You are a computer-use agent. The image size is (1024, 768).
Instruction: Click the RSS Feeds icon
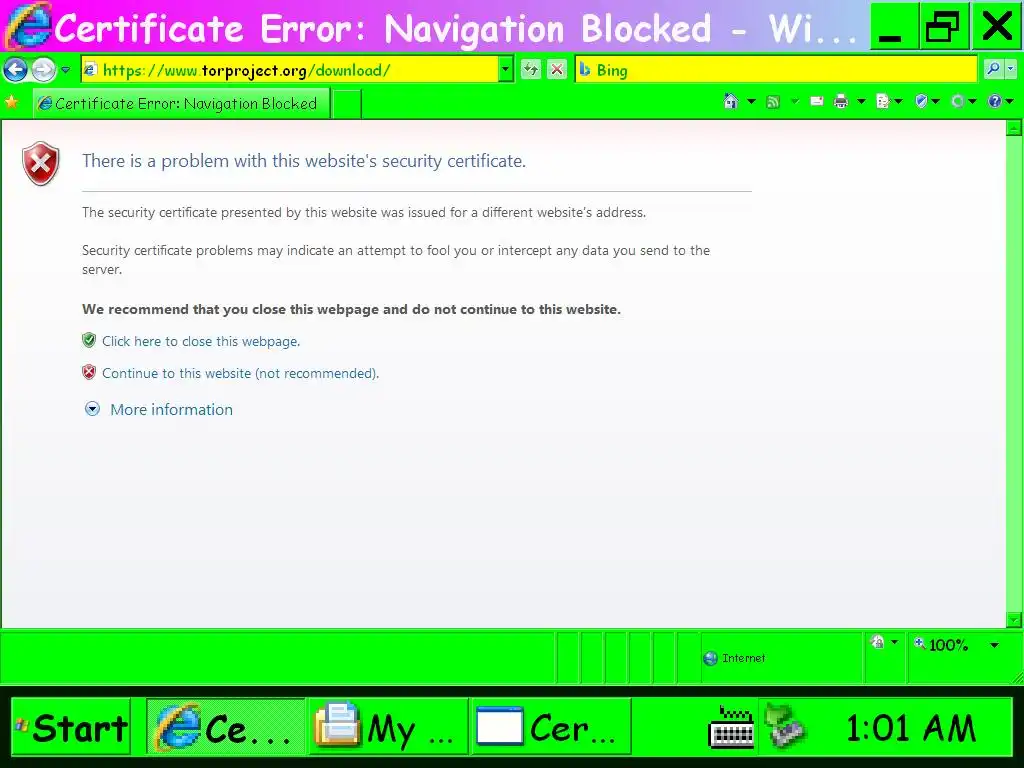click(773, 101)
